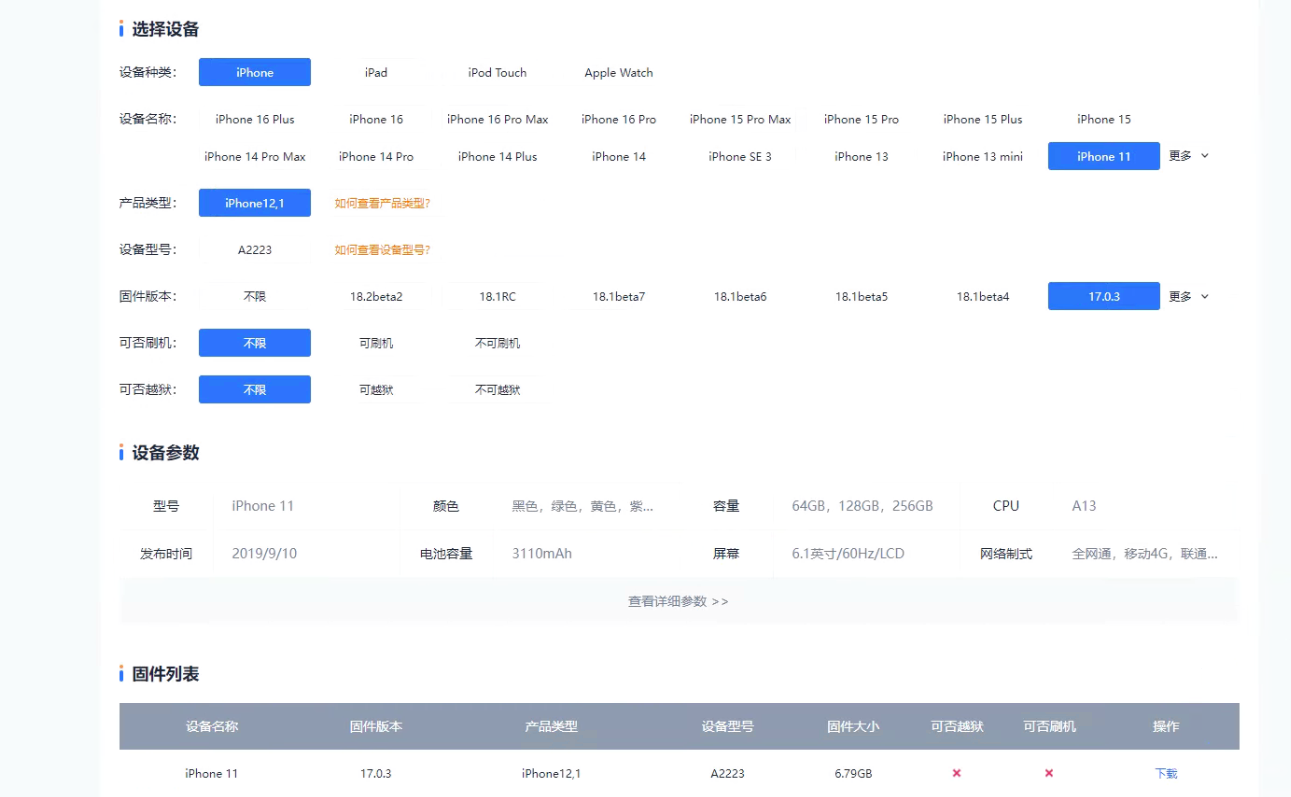The image size is (1291, 797).
Task: Set firmware version filter to 不限
Action: tap(255, 296)
